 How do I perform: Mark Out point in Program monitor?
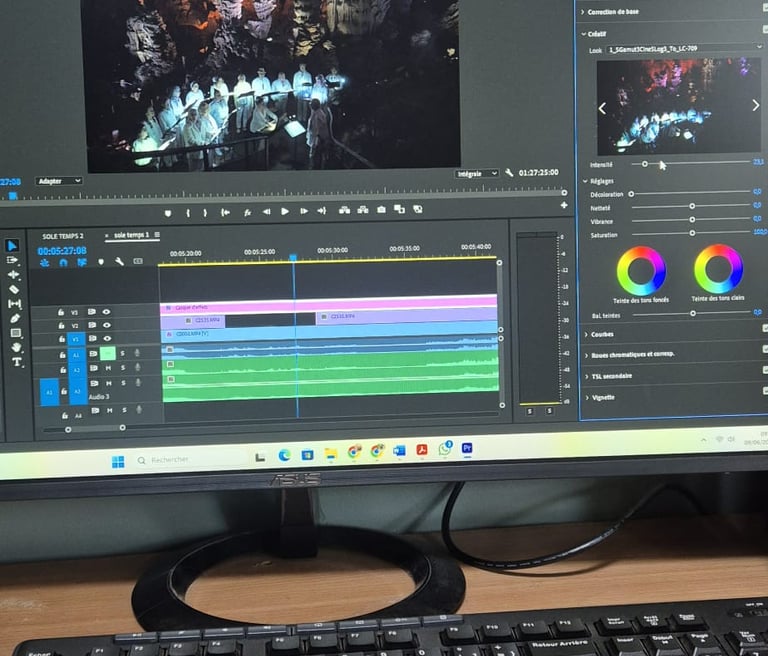205,213
